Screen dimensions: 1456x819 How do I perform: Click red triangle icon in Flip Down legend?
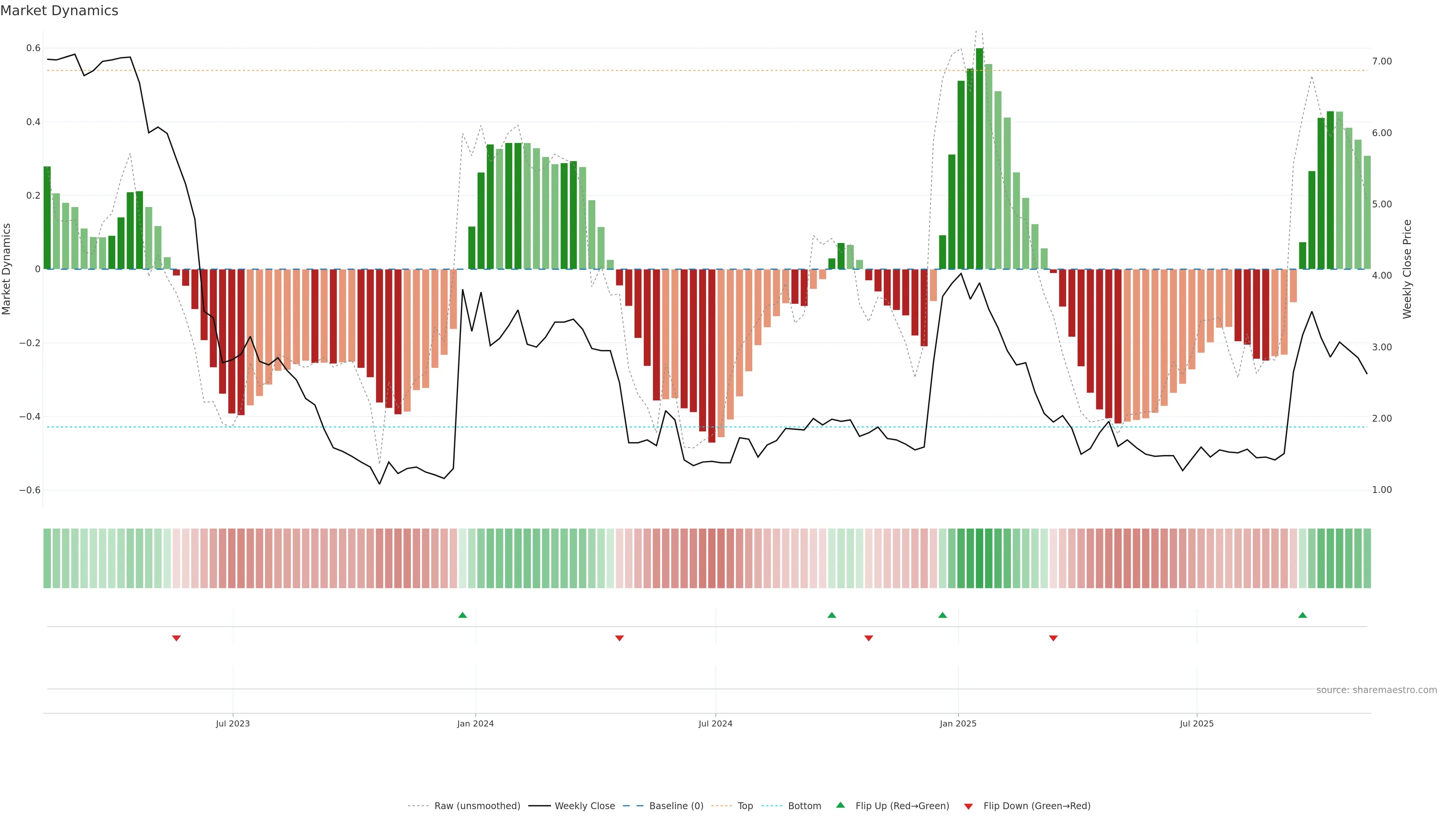(968, 806)
